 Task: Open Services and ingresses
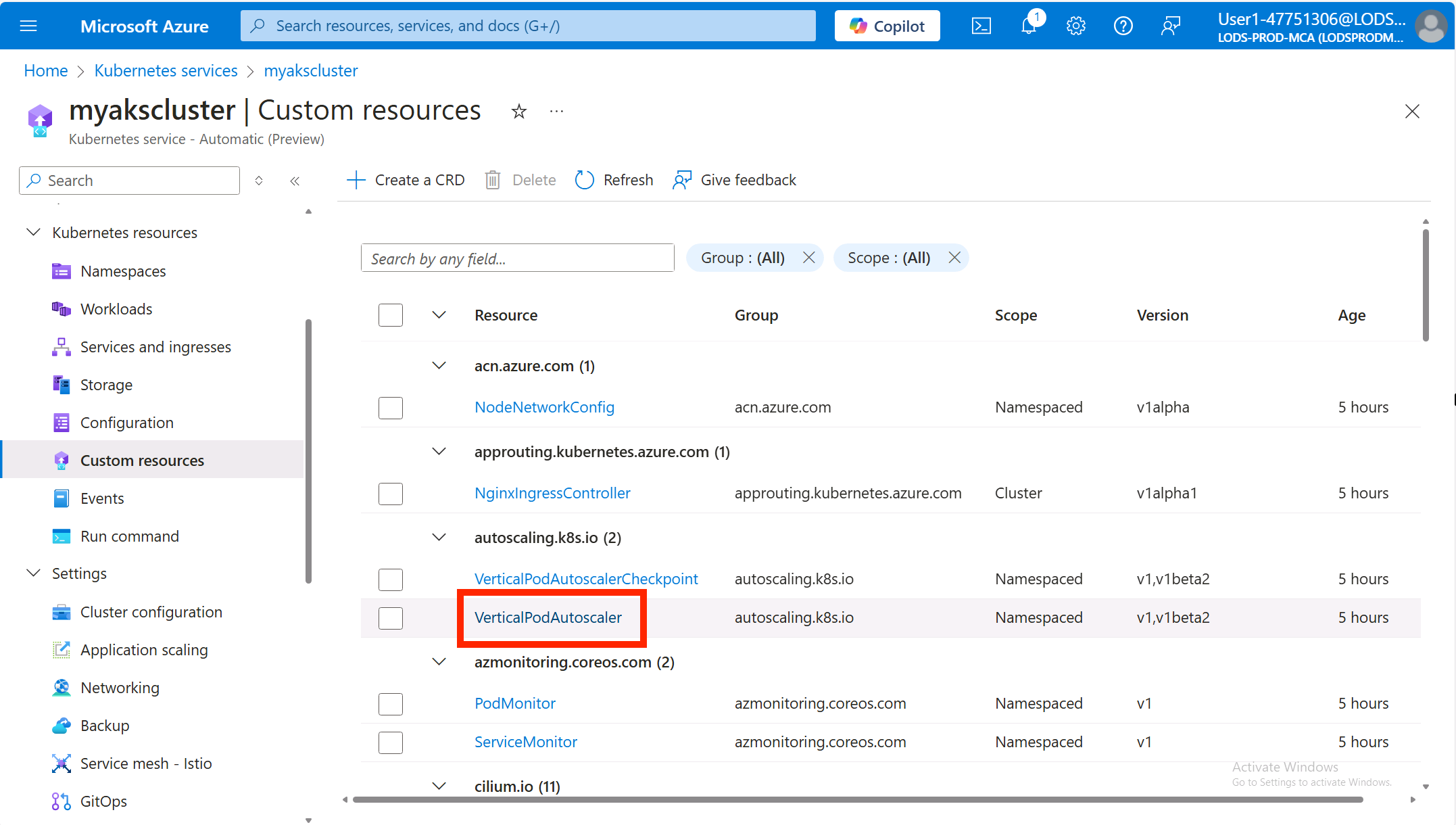[155, 347]
